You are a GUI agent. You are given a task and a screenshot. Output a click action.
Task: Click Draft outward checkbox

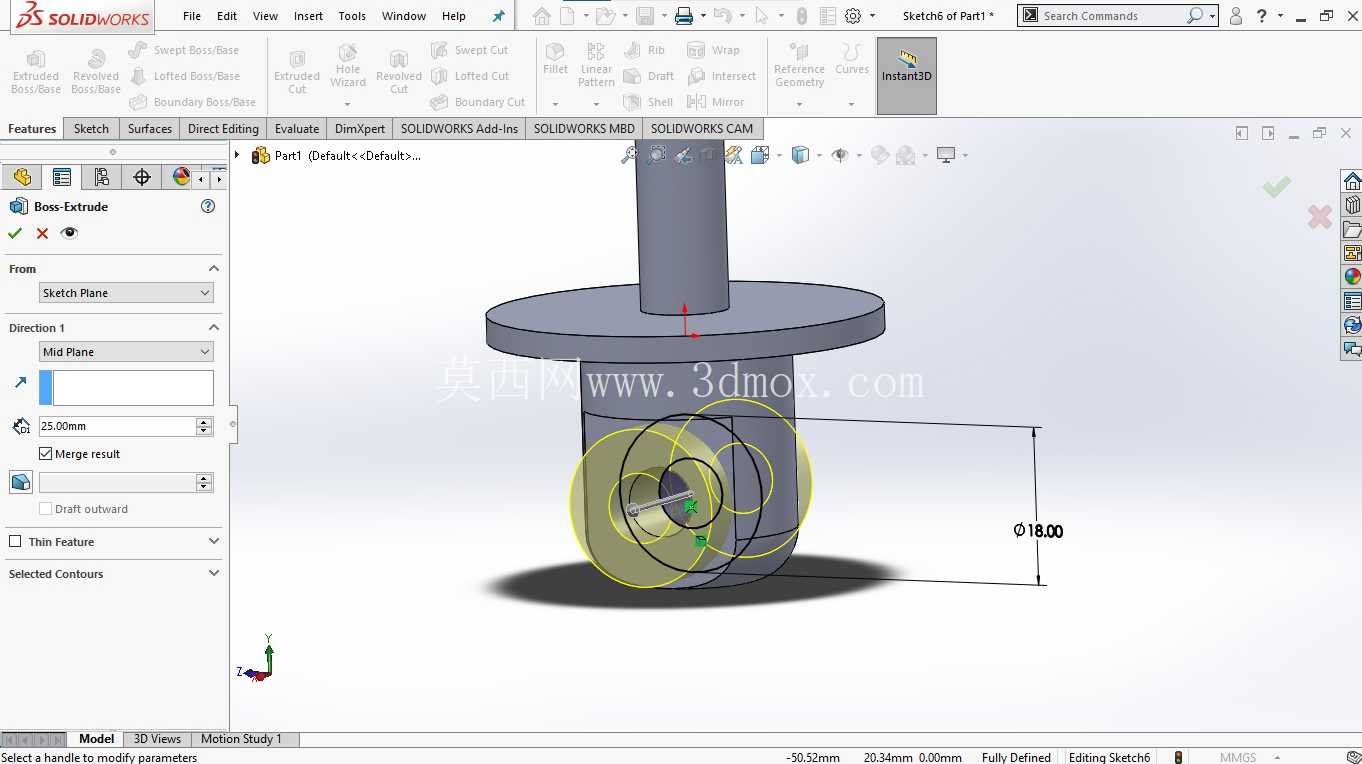click(x=45, y=509)
